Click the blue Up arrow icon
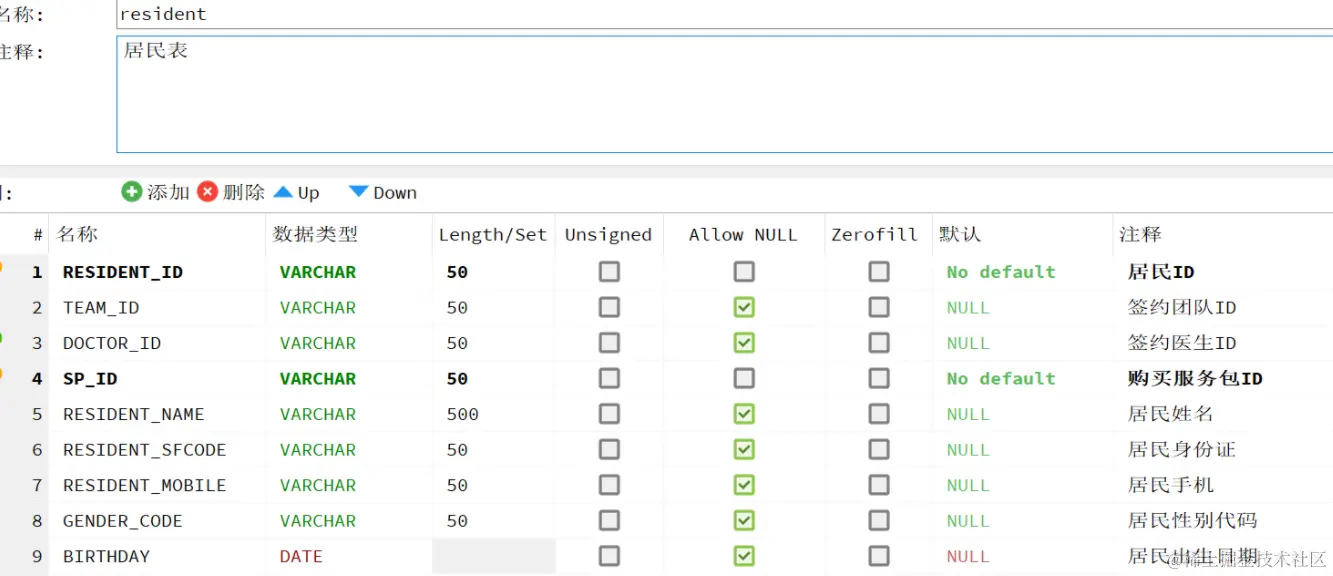The width and height of the screenshot is (1333, 576). point(284,192)
